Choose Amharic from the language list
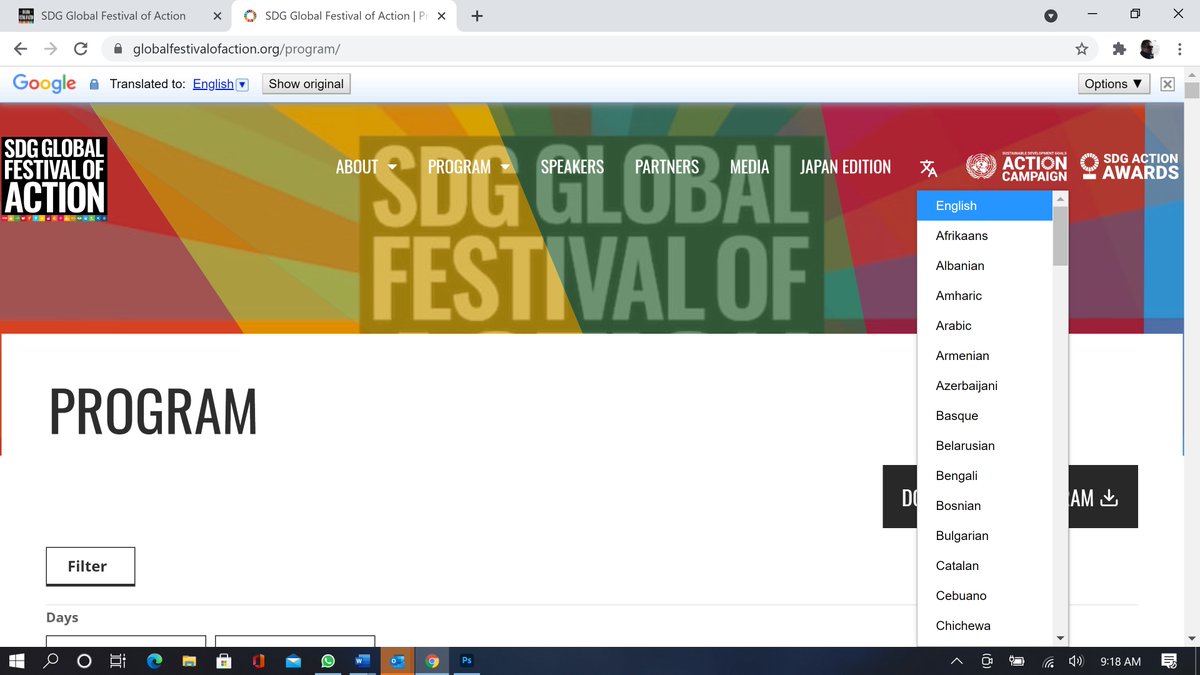1200x675 pixels. coord(985,296)
